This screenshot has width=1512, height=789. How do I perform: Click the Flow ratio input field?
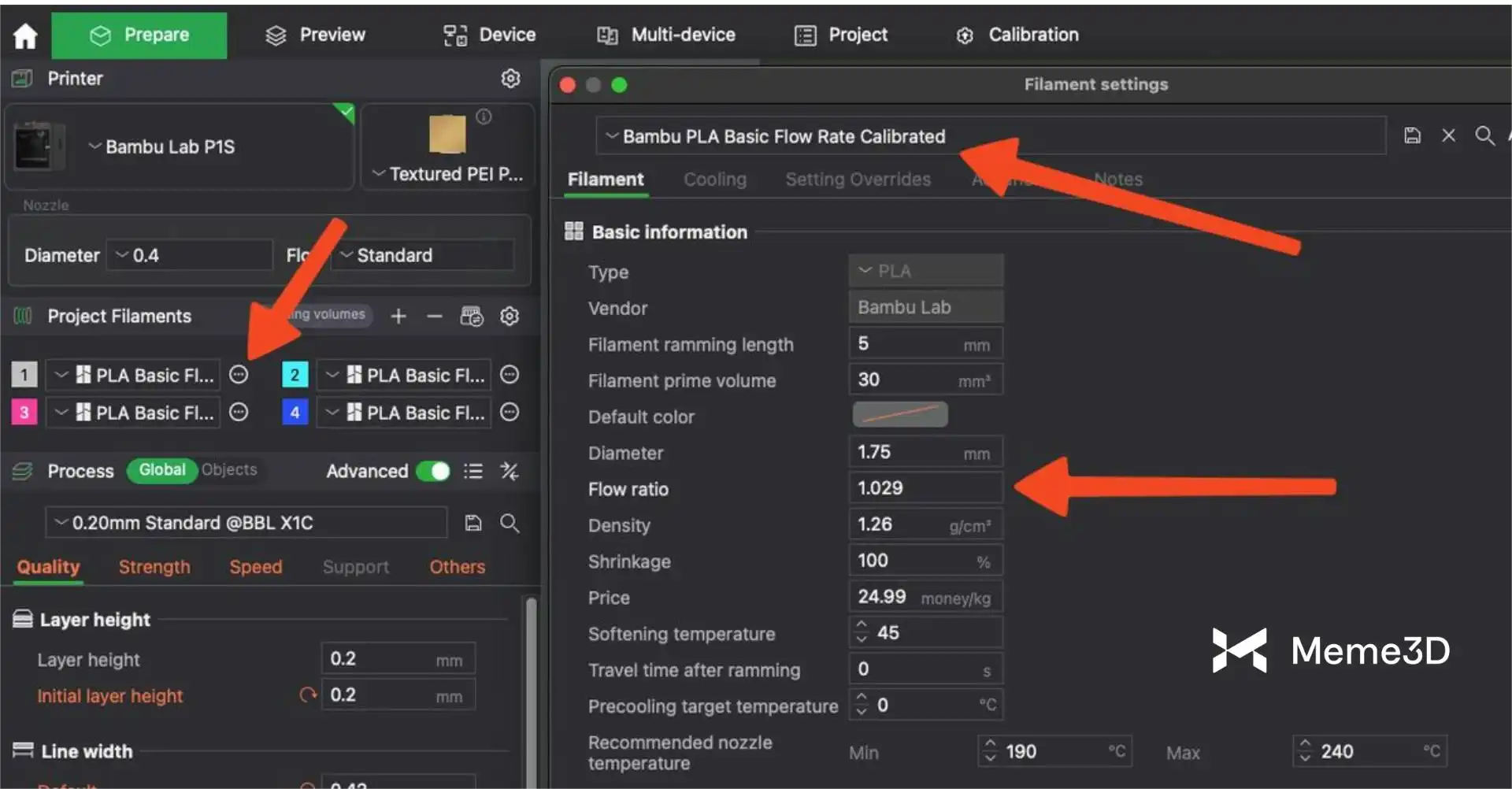point(925,488)
